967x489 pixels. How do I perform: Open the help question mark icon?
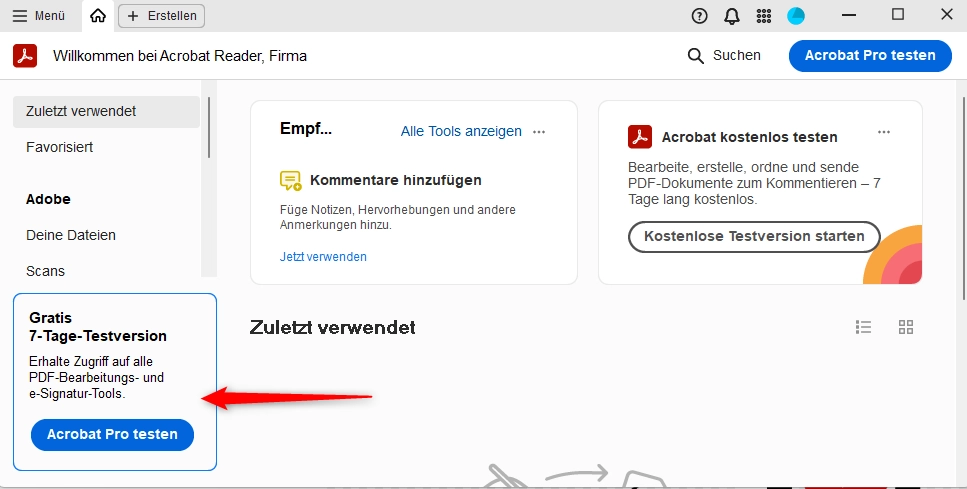tap(699, 16)
